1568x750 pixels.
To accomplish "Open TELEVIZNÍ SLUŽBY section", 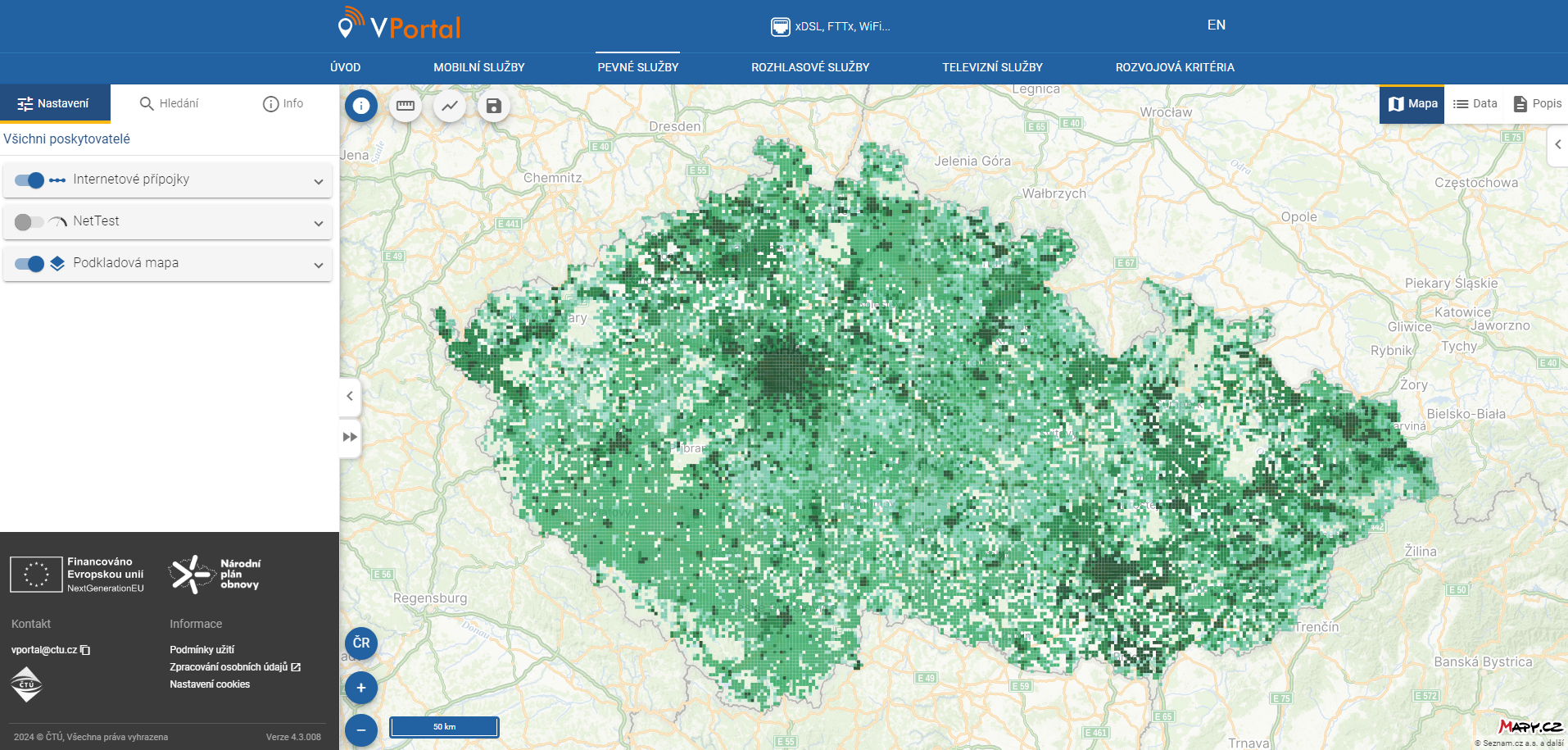I will (x=992, y=67).
